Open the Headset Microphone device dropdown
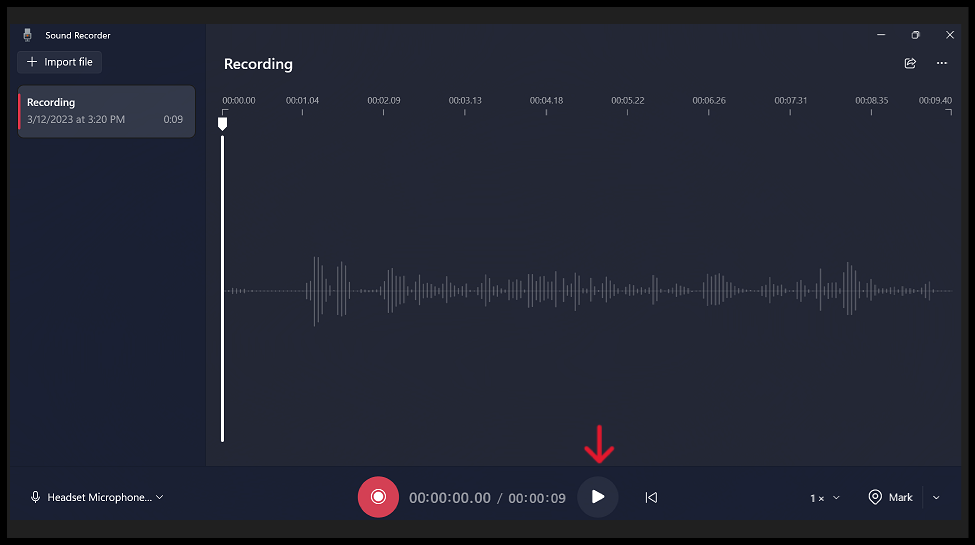 click(x=98, y=497)
